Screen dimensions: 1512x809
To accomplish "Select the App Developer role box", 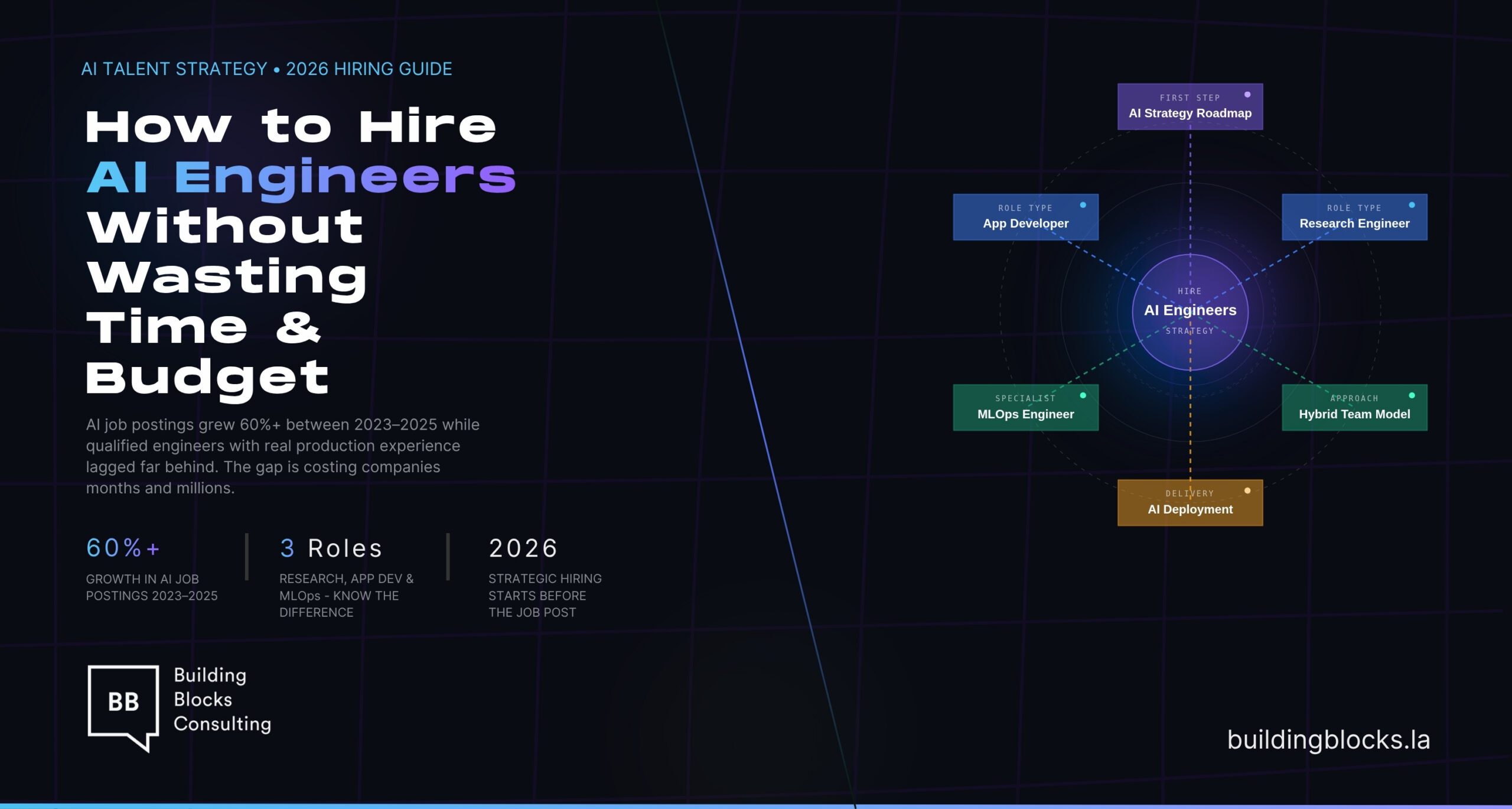I will [1026, 217].
